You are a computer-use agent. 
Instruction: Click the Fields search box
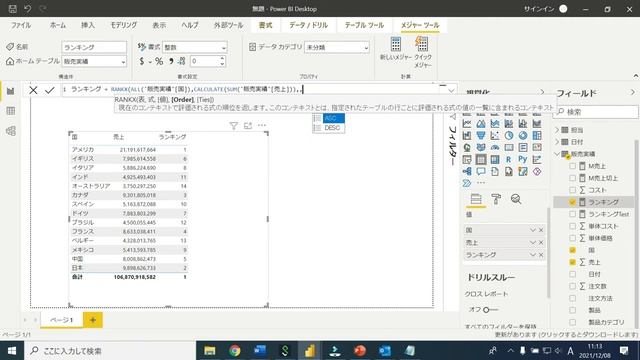point(596,111)
